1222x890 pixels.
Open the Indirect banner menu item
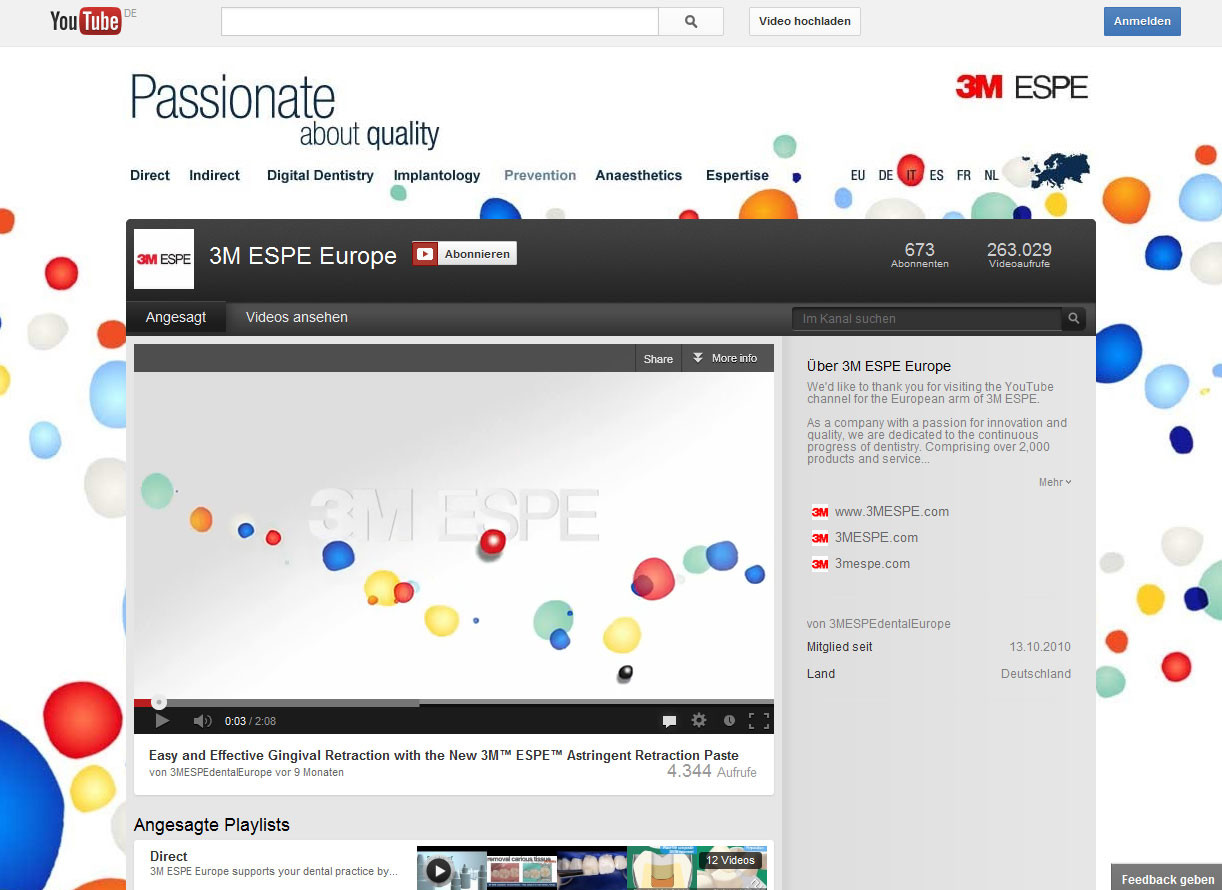(x=215, y=175)
